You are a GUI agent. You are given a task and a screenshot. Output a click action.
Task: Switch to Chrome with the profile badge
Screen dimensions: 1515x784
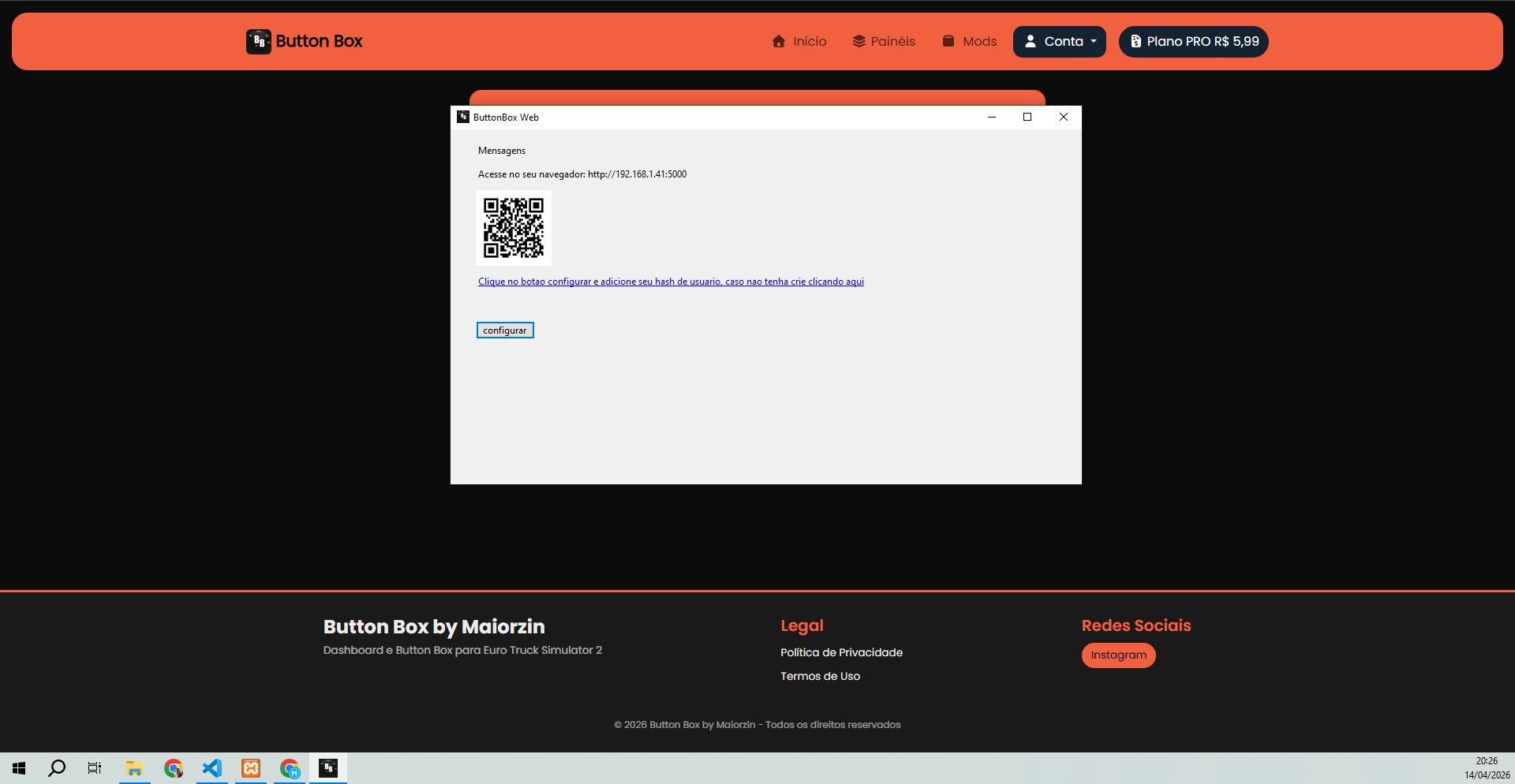pyautogui.click(x=290, y=768)
